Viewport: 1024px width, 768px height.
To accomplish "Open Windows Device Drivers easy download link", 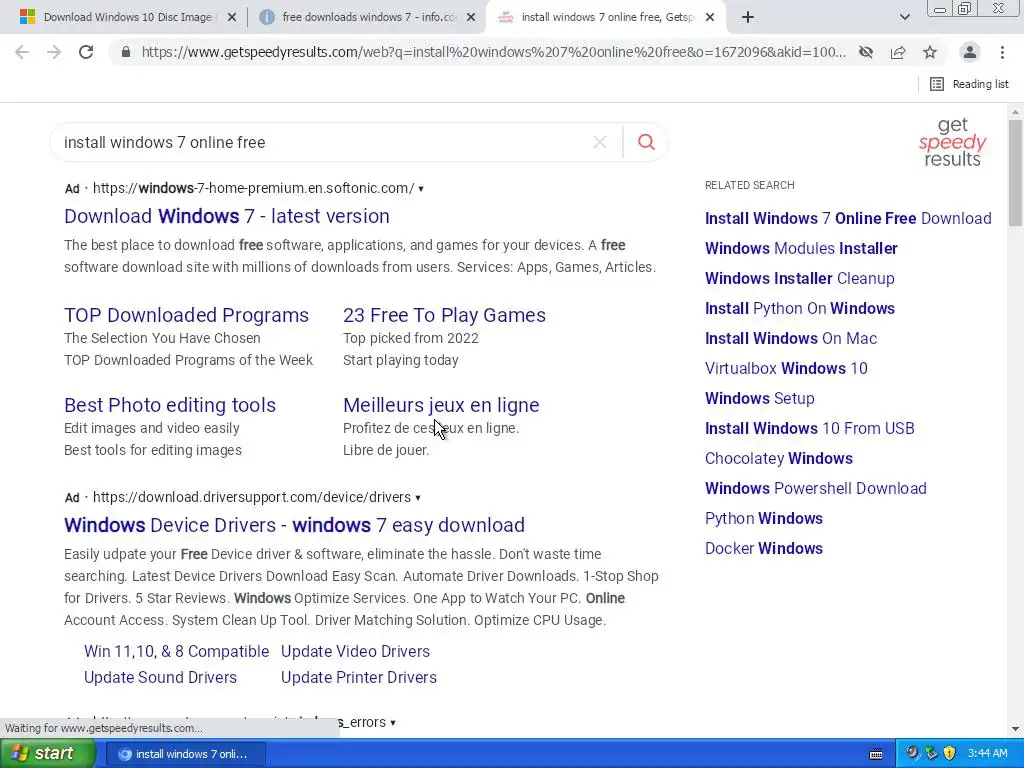I will [x=295, y=525].
